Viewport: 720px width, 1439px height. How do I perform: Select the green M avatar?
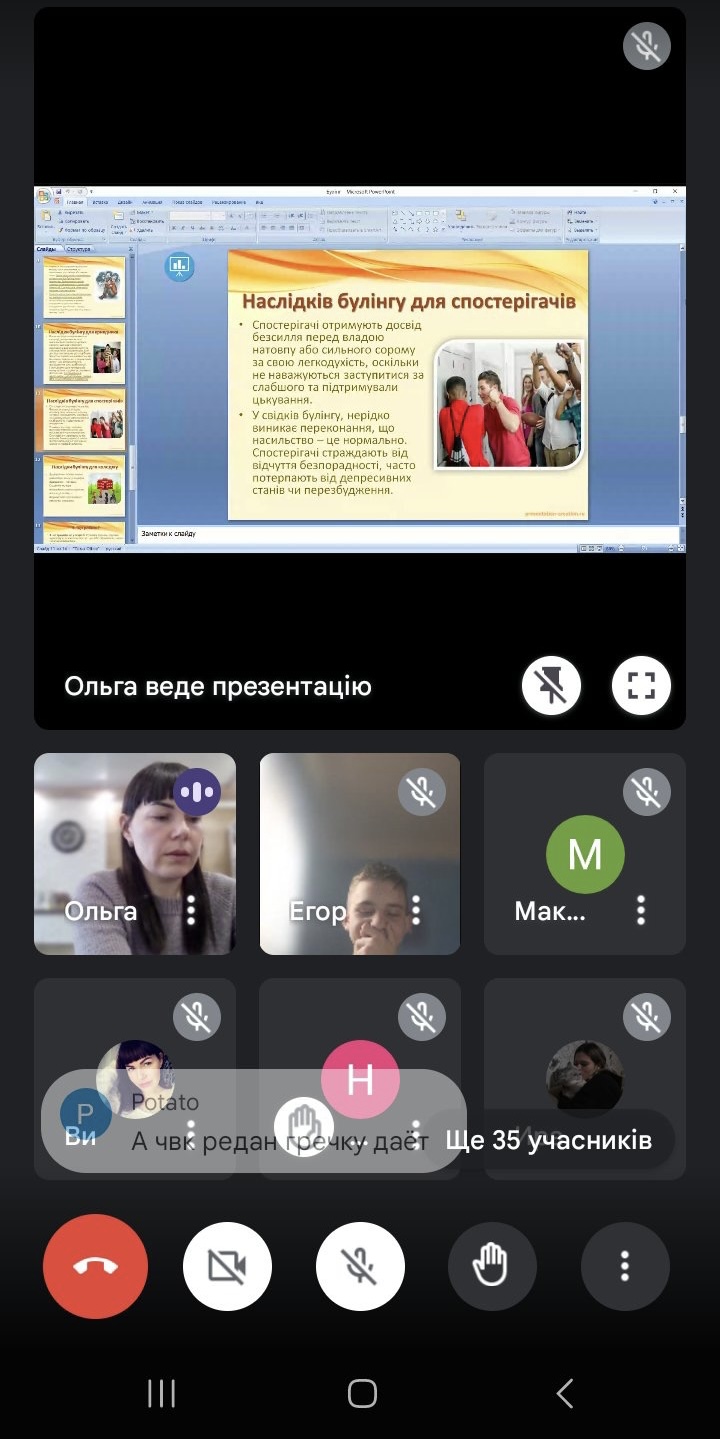coord(585,855)
